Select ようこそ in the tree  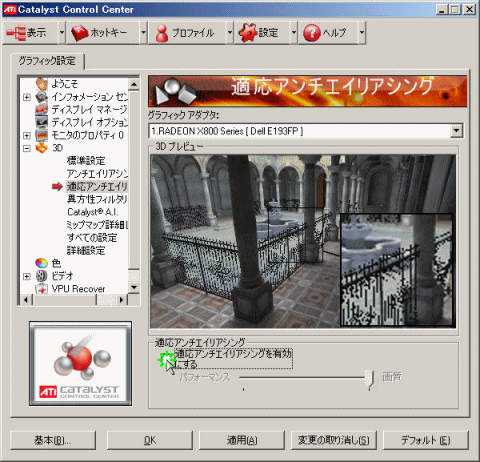click(65, 84)
